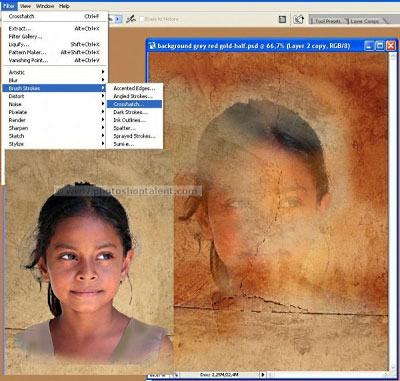Maximize the document window
Screen dimensions: 400x381
tap(380, 46)
